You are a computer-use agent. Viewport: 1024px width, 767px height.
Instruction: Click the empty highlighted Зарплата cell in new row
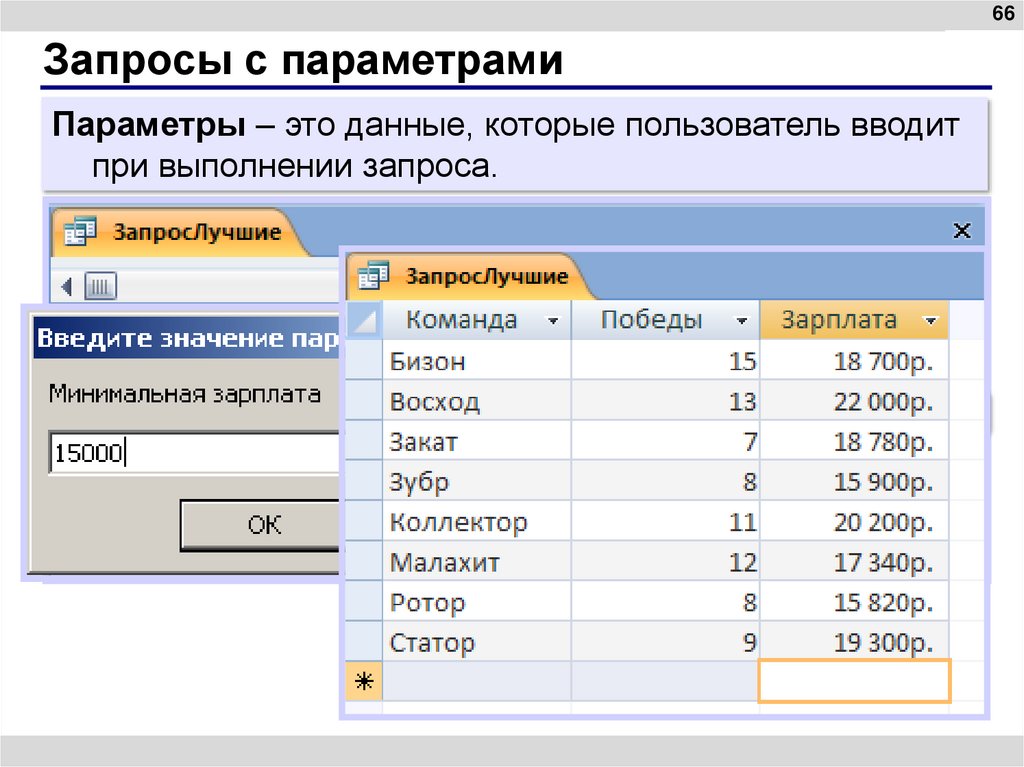(x=854, y=681)
